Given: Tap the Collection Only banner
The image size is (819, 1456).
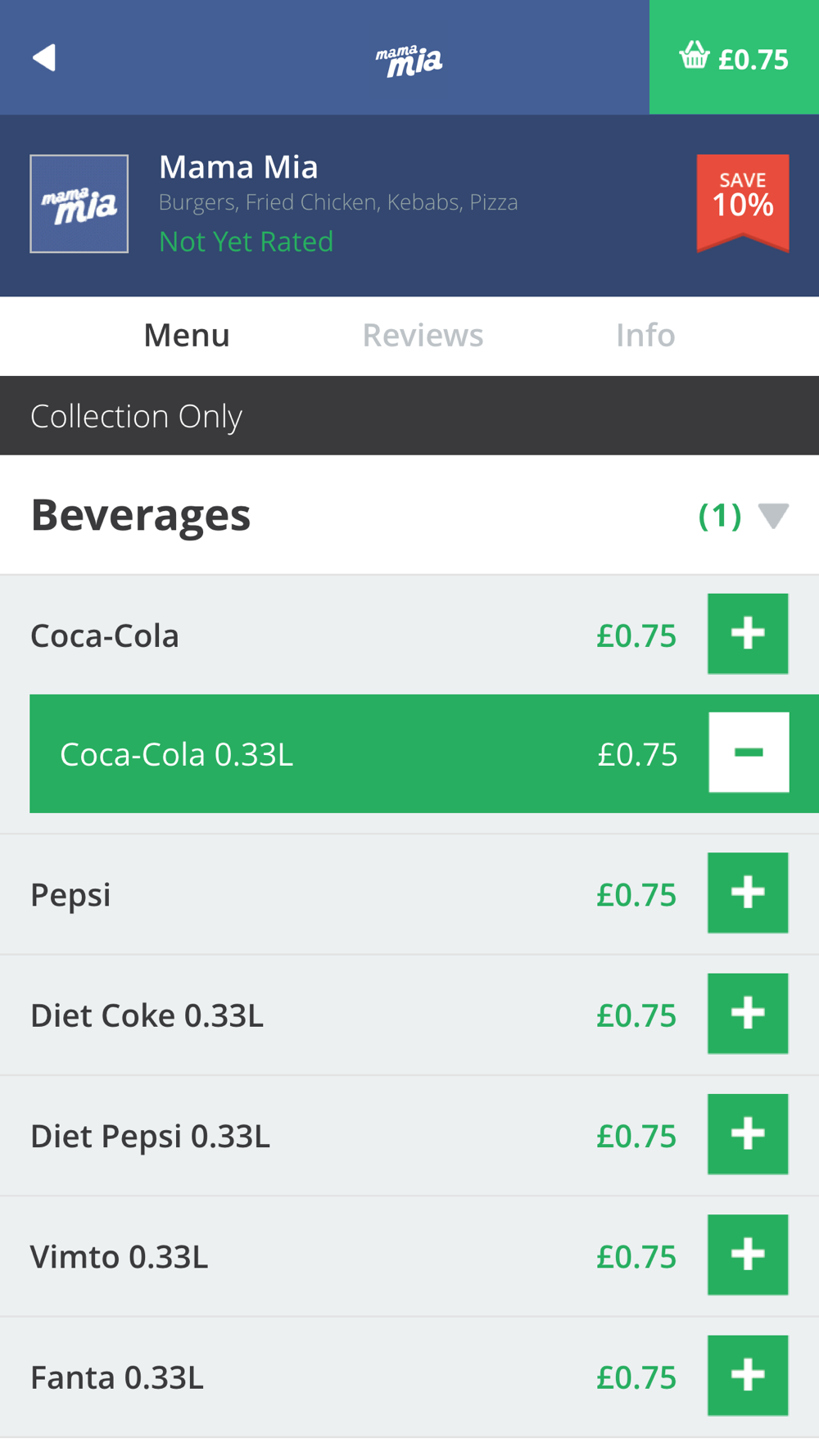Looking at the screenshot, I should click(x=409, y=416).
